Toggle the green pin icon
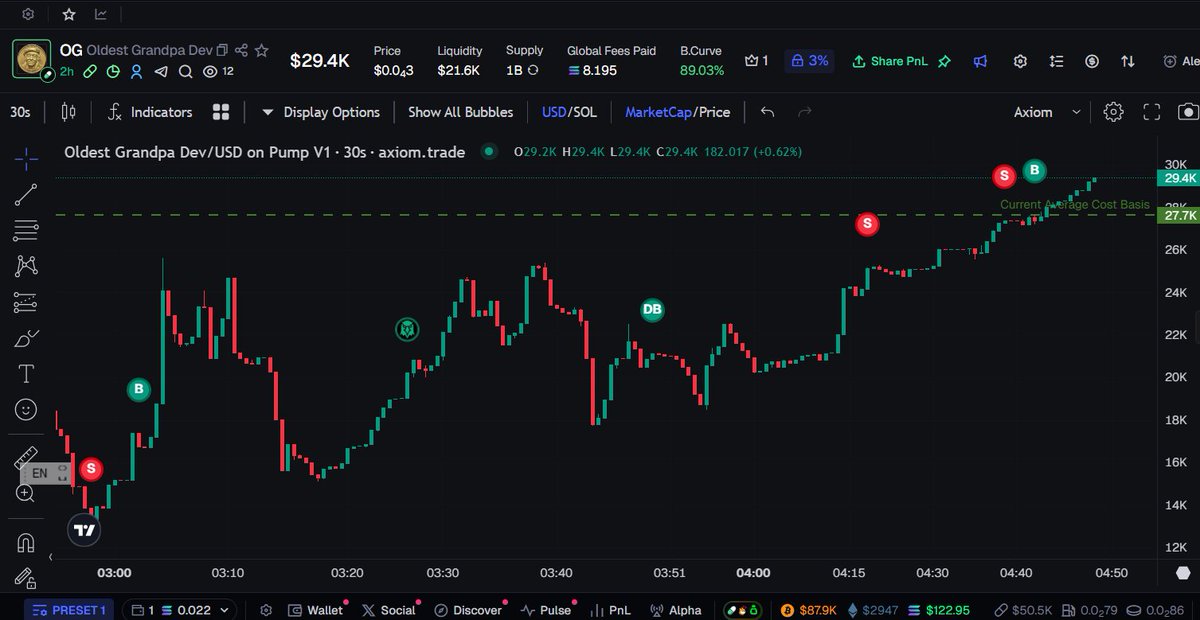This screenshot has width=1200, height=620. point(945,61)
